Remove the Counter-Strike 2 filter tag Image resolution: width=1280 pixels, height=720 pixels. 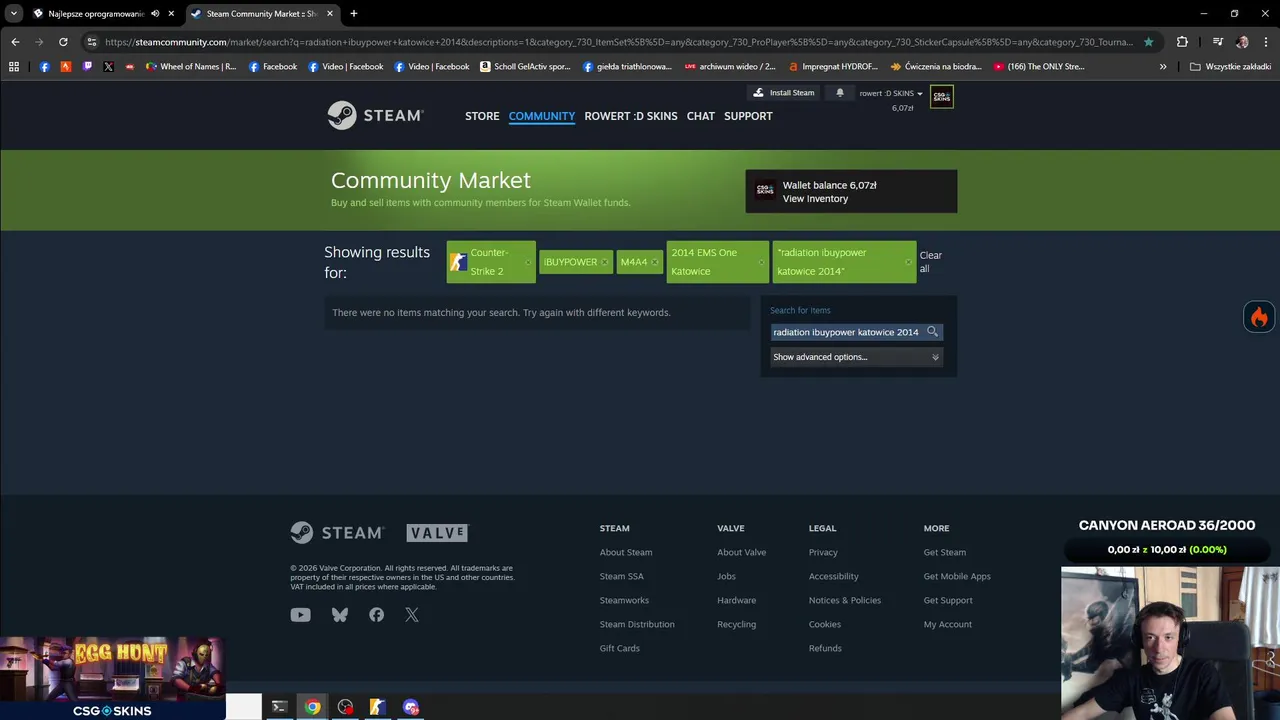pos(528,262)
